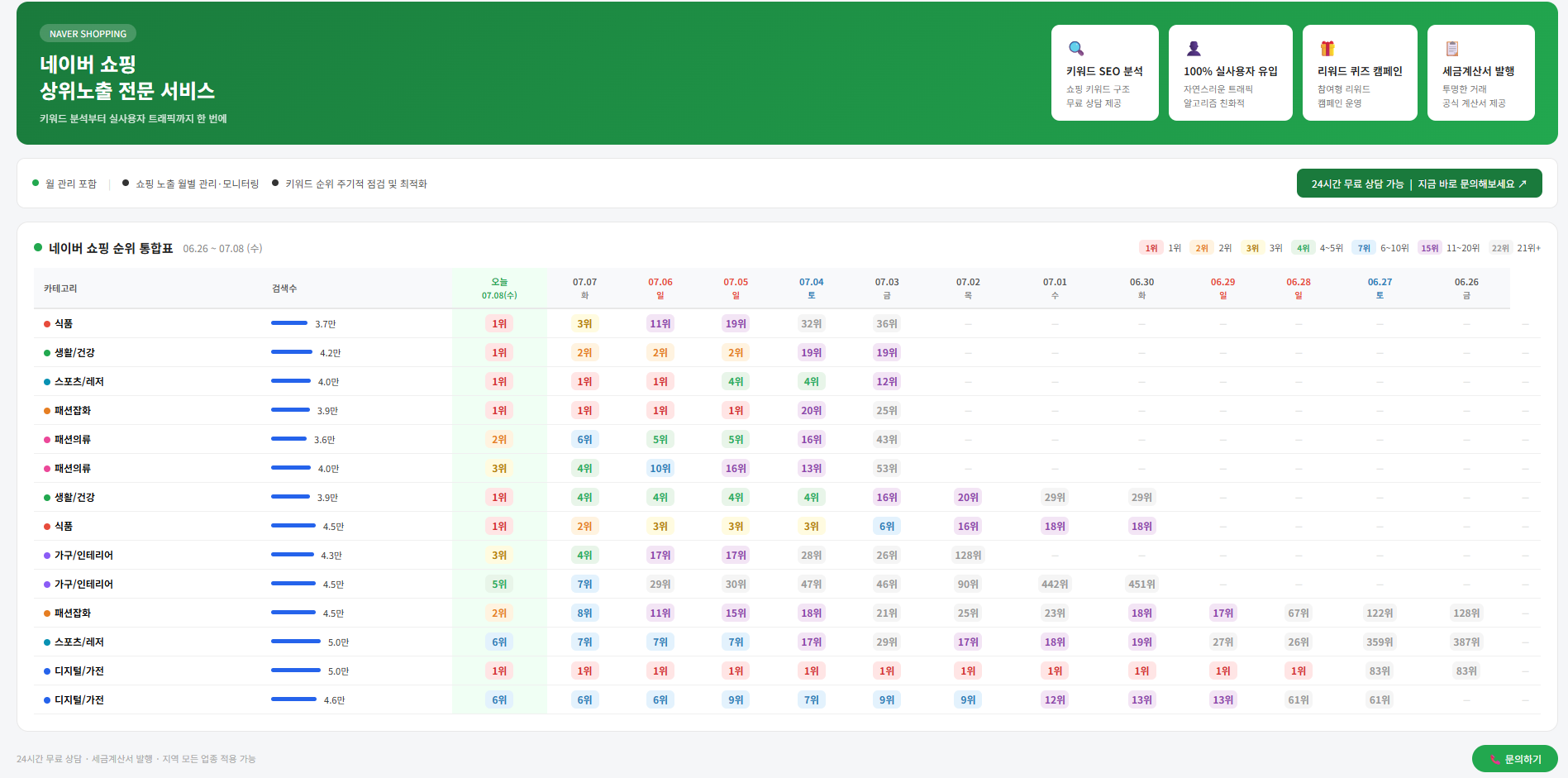Click the 451위 rank cell

[x=1141, y=584]
